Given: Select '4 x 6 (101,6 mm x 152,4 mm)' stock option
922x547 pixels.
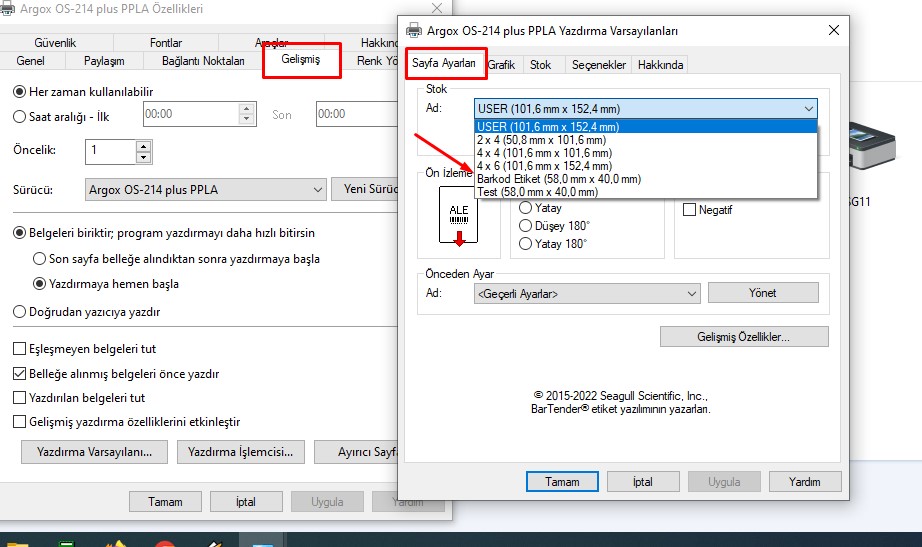Looking at the screenshot, I should pyautogui.click(x=646, y=166).
